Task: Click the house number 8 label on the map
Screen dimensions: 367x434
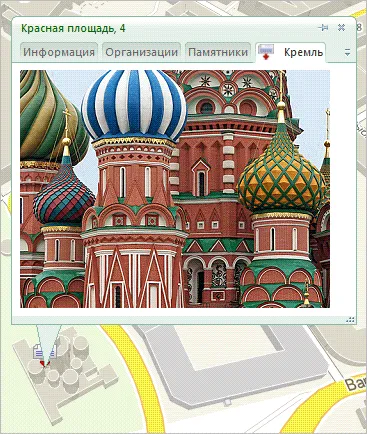Action: click(359, 27)
